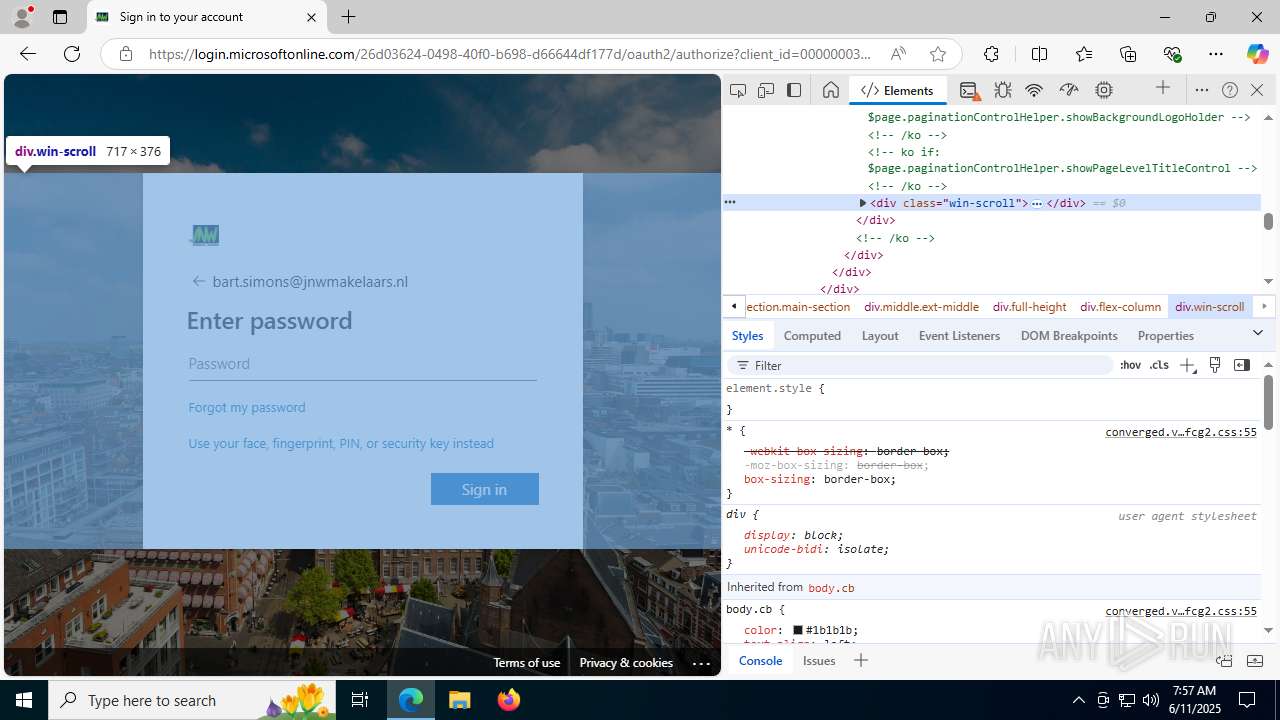This screenshot has height=720, width=1280.
Task: Switch to the Elements tab
Action: pos(897,90)
